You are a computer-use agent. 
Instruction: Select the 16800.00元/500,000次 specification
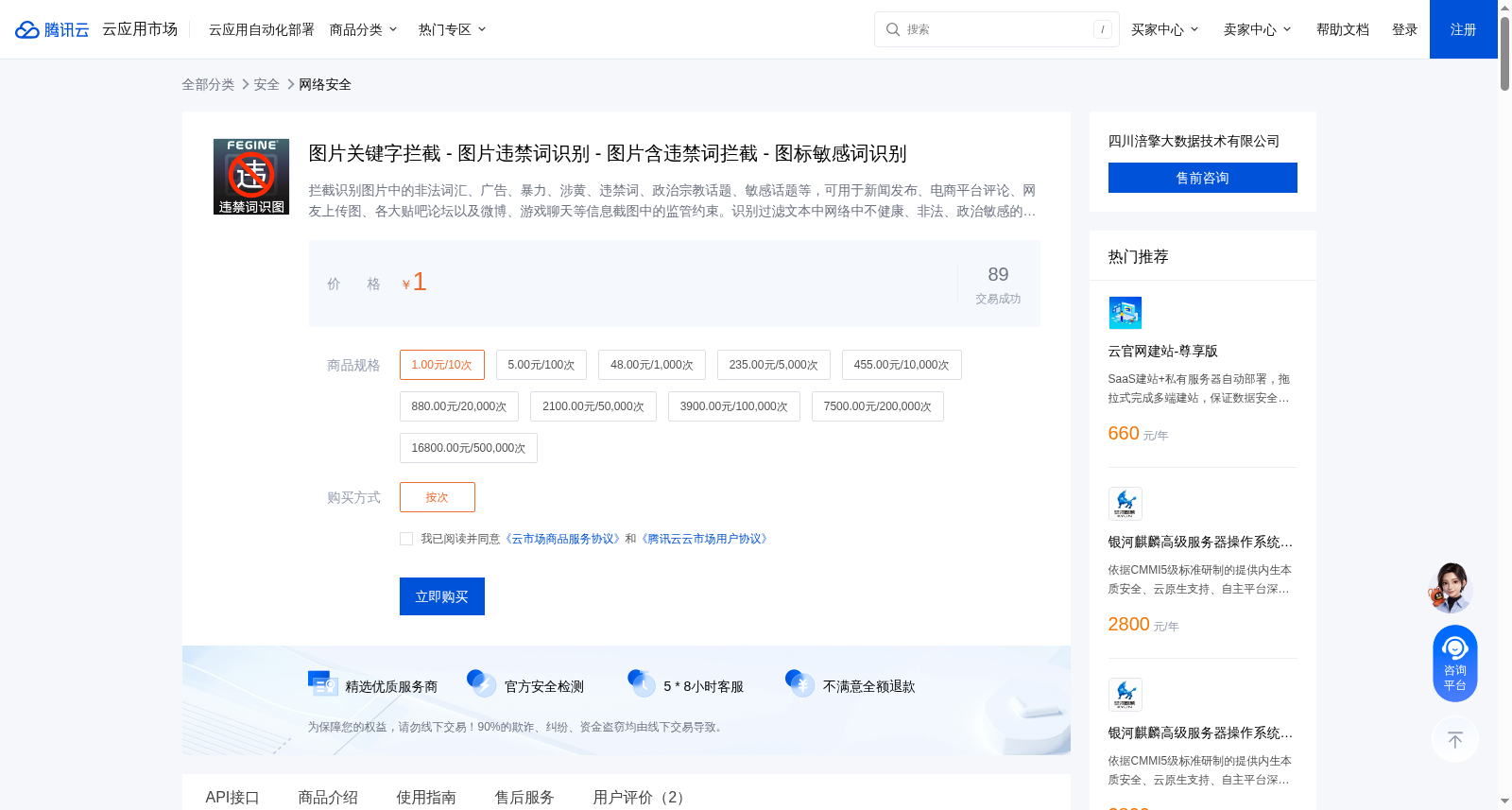point(469,448)
